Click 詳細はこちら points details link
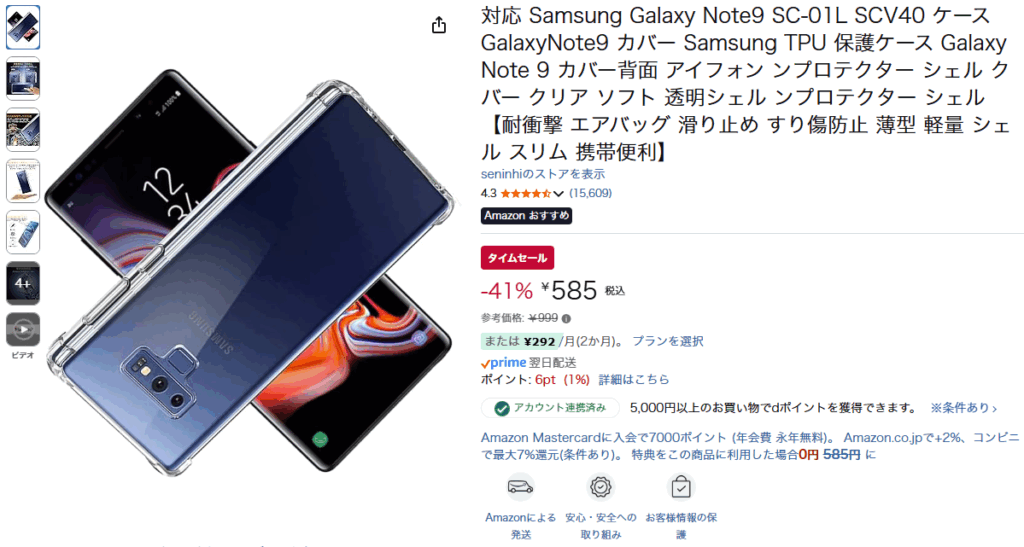The image size is (1024, 547). point(633,379)
